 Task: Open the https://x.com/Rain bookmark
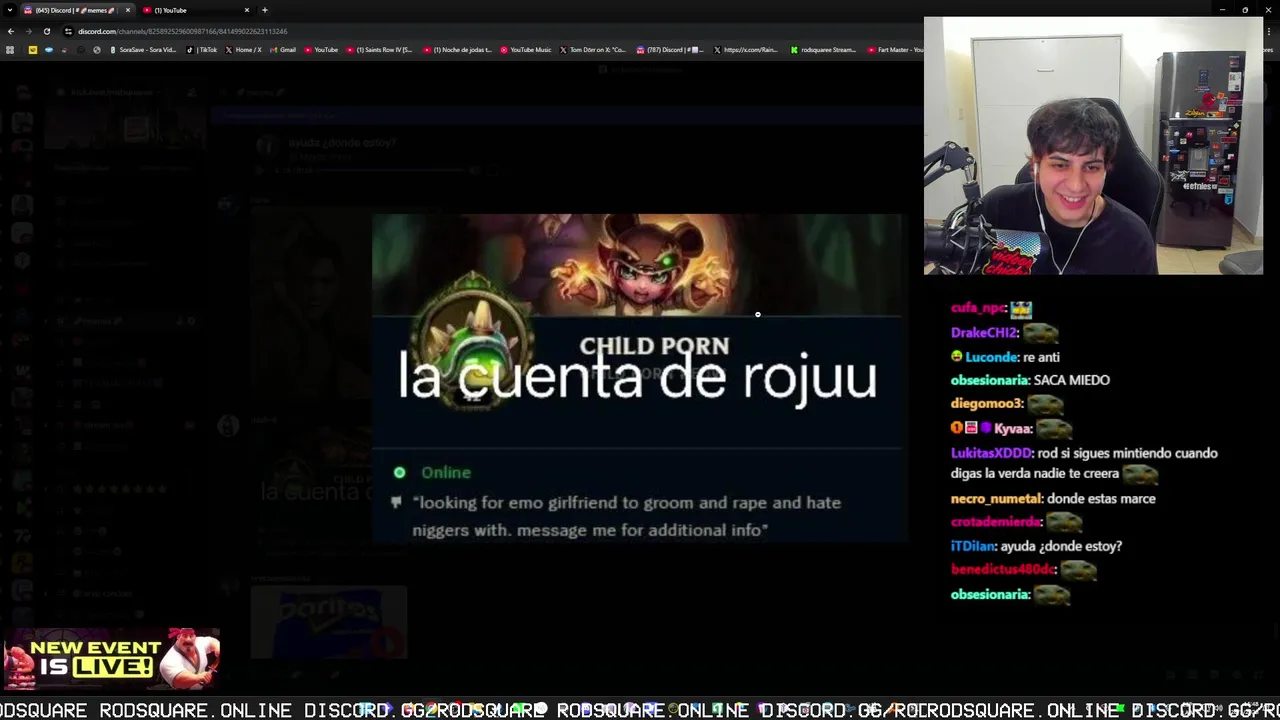(745, 50)
